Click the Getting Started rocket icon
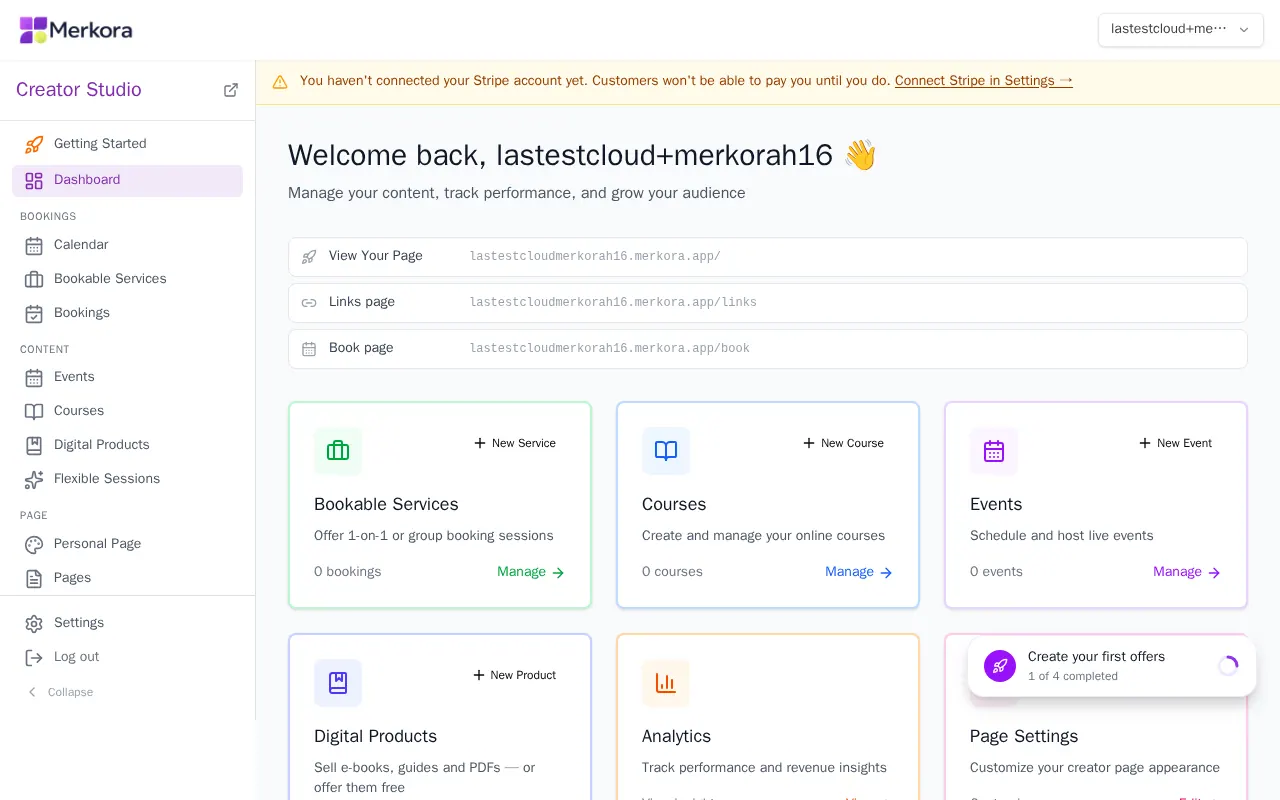This screenshot has width=1280, height=800. [x=34, y=144]
